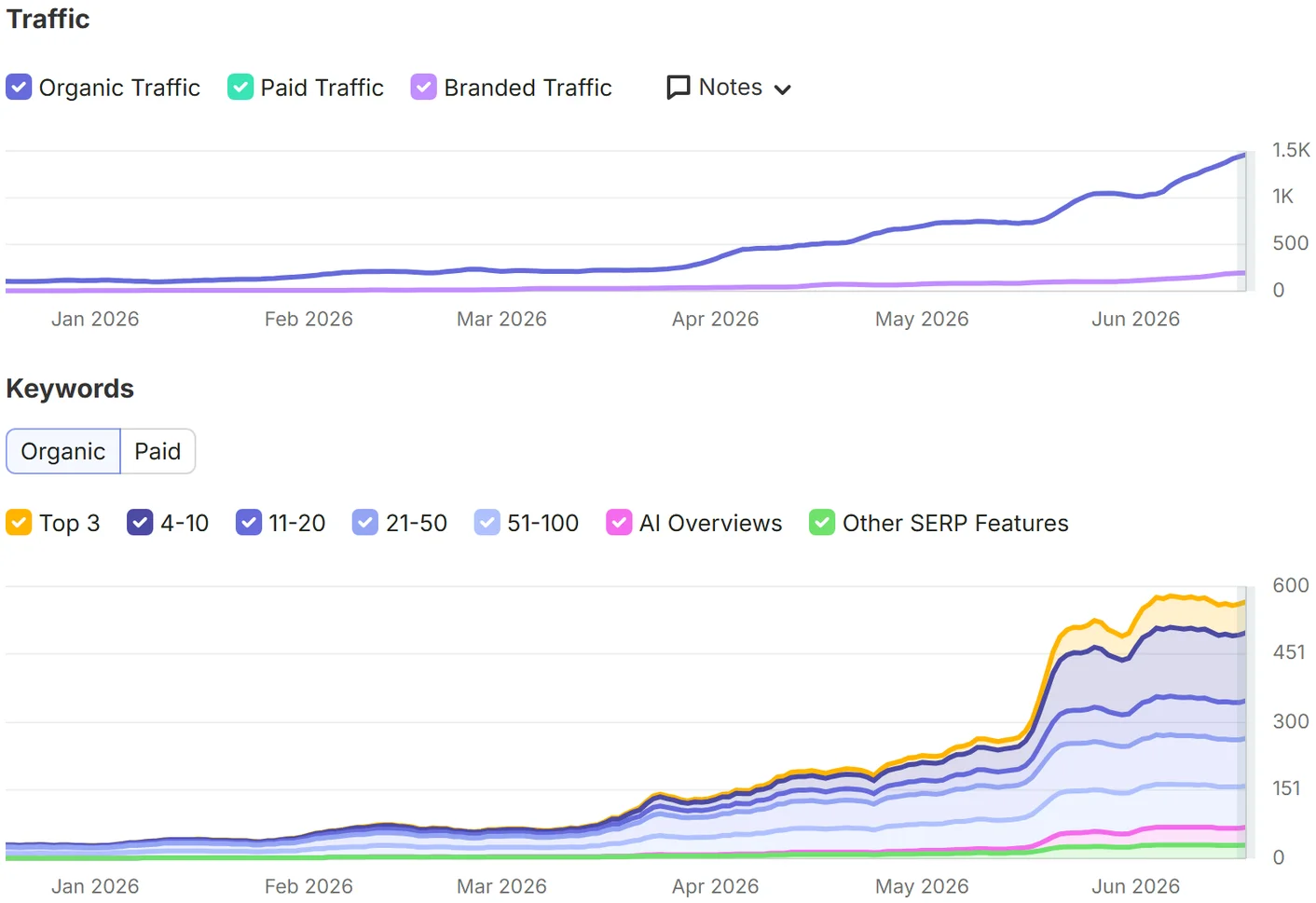Image resolution: width=1316 pixels, height=903 pixels.
Task: Expand the Notes dropdown chevron
Action: click(783, 89)
